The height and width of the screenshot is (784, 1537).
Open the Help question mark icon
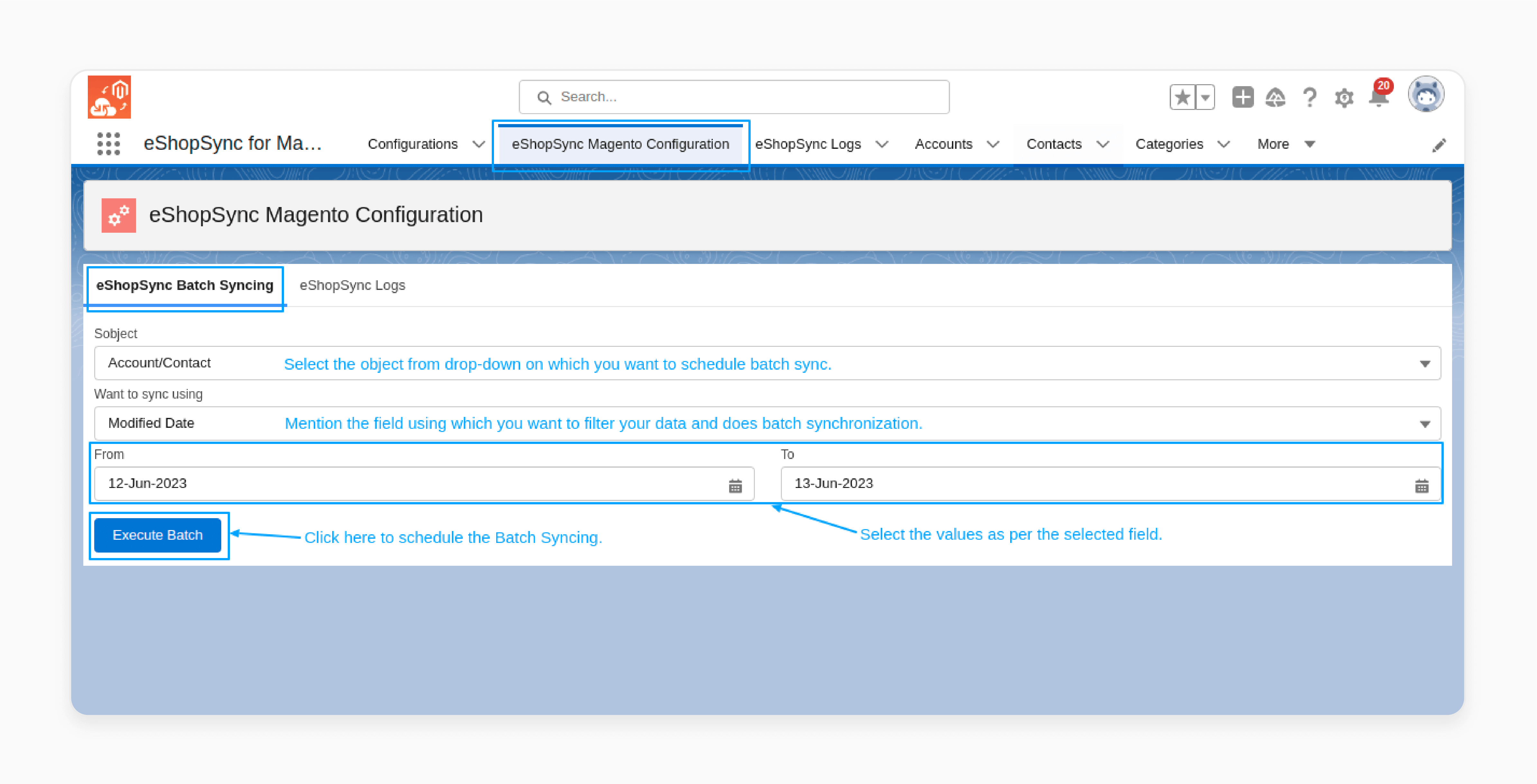point(1310,97)
